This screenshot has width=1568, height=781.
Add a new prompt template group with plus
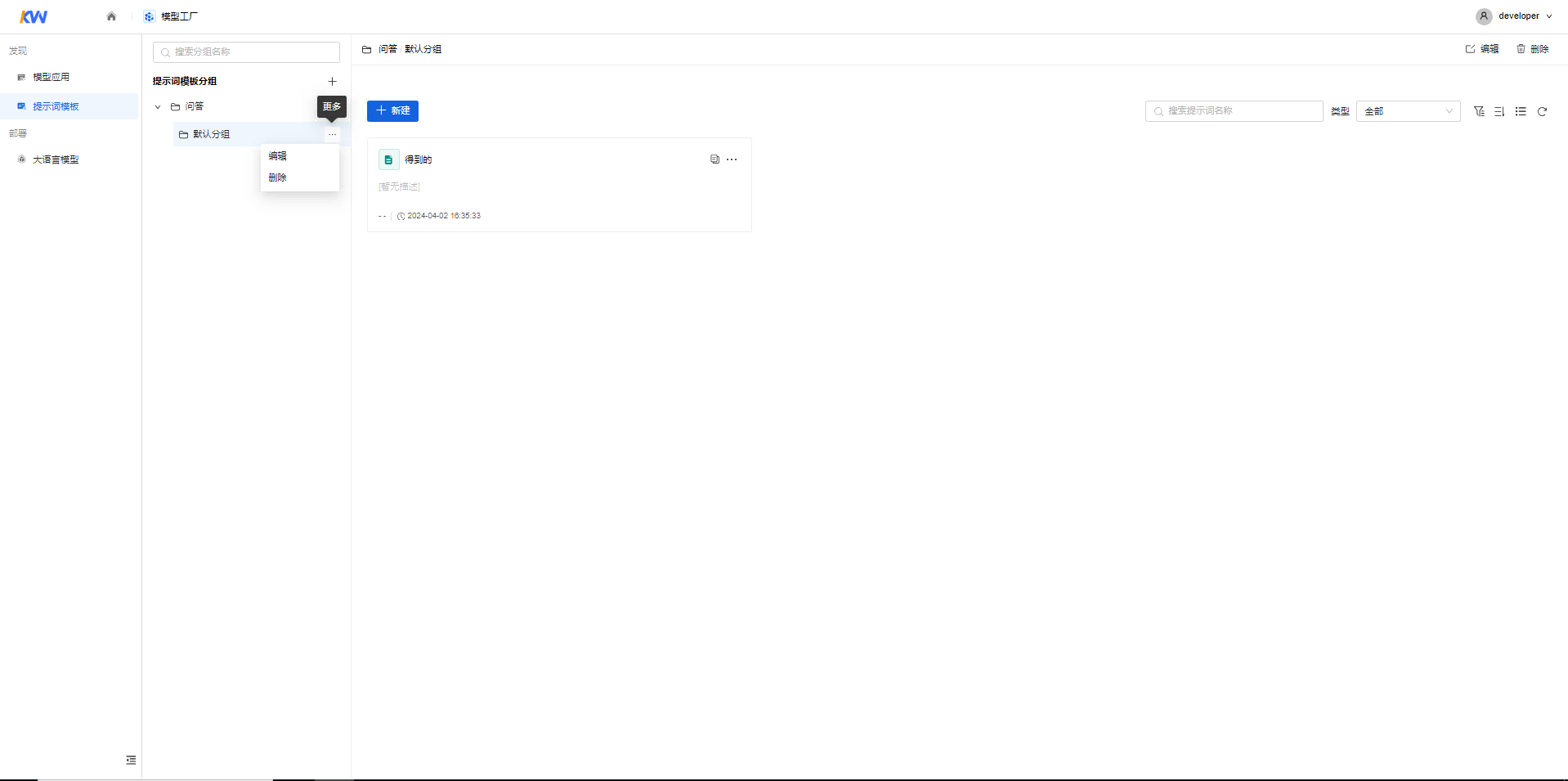click(x=332, y=81)
